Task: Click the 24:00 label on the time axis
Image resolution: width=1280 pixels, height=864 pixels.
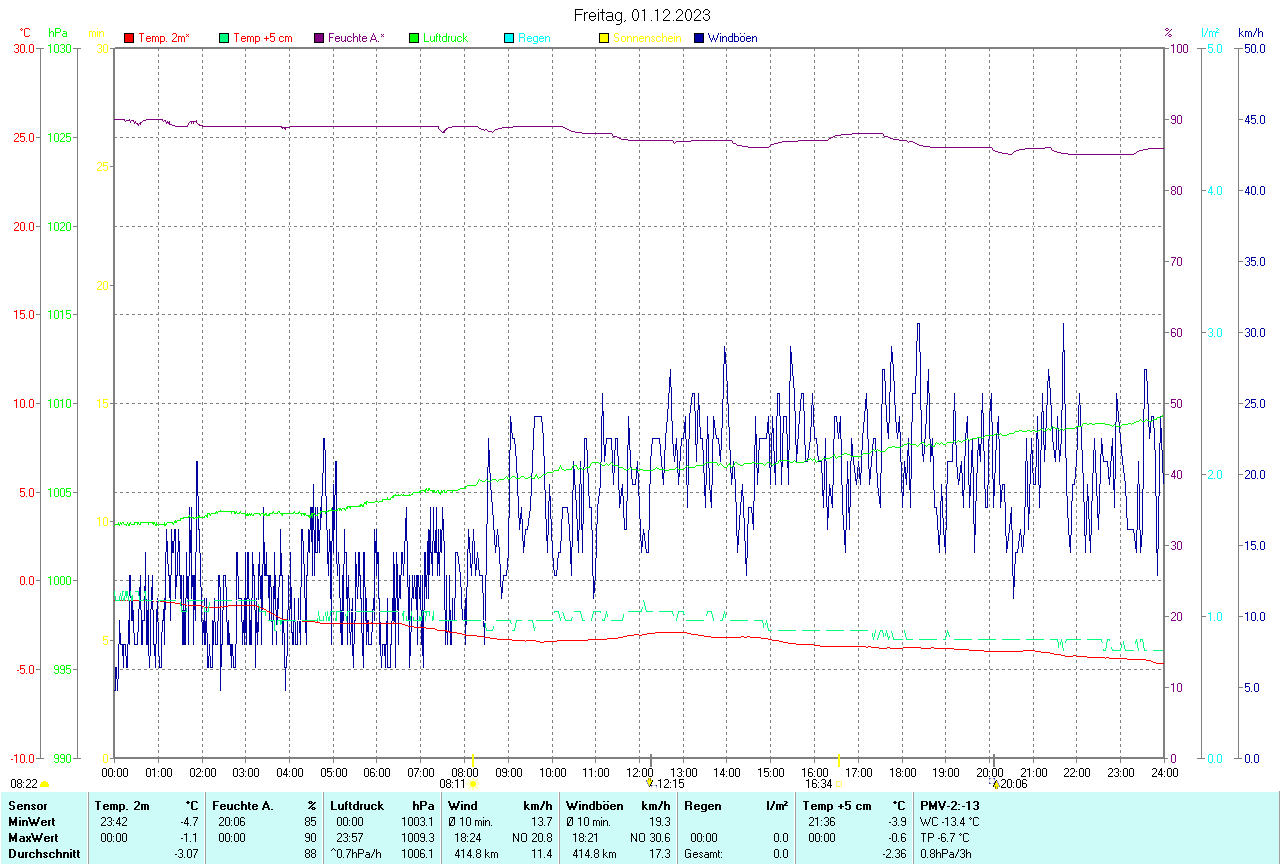Action: coord(1164,773)
